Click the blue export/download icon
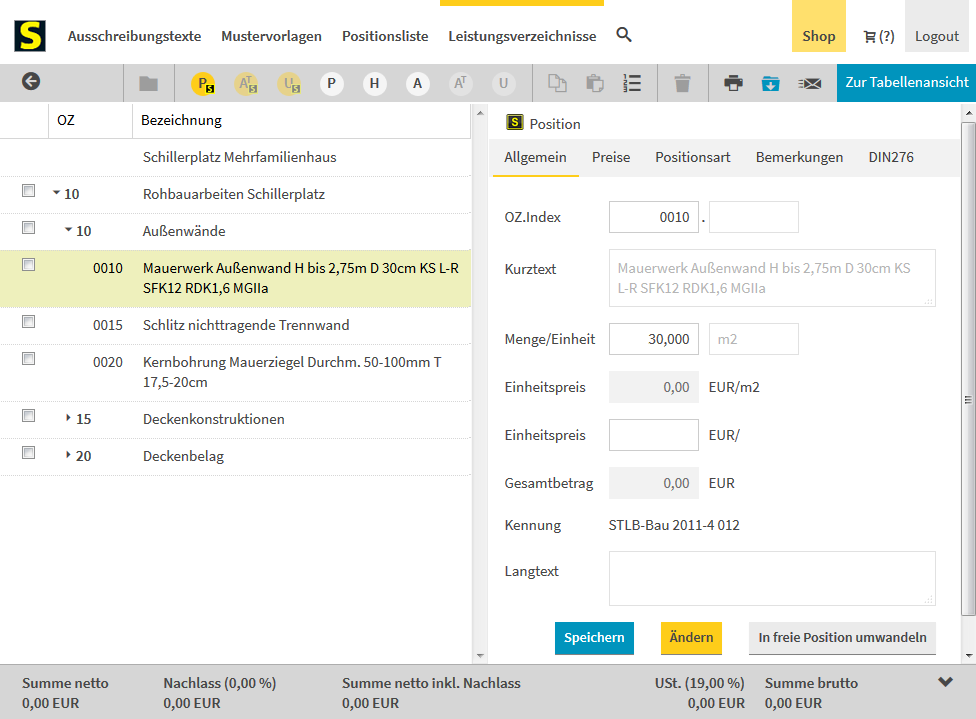The width and height of the screenshot is (976, 719). coord(771,83)
